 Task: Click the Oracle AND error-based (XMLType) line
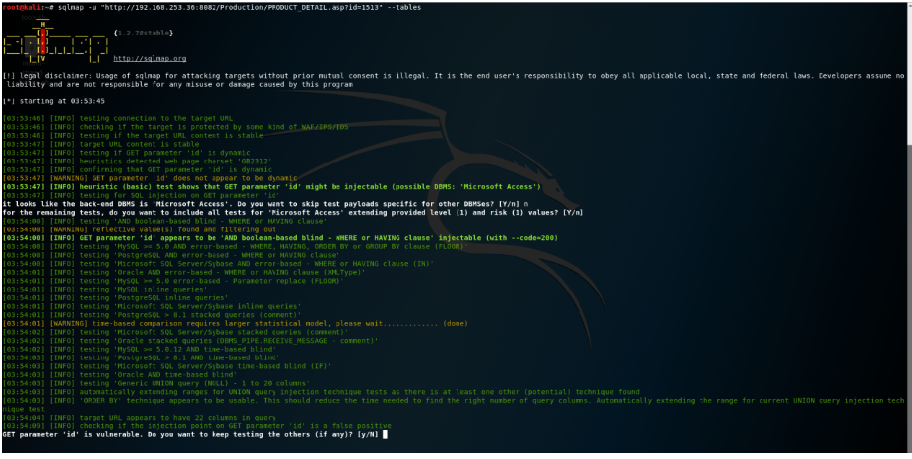click(184, 272)
